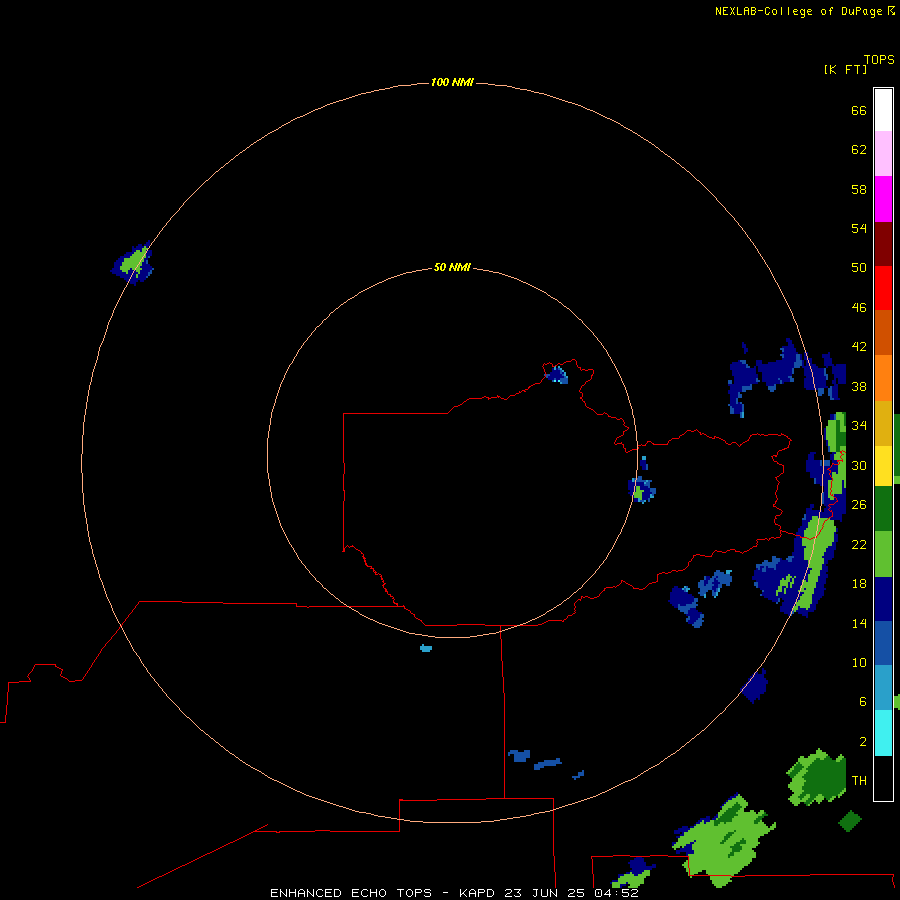The width and height of the screenshot is (900, 900).
Task: Click the legend value 30
Action: [x=859, y=465]
